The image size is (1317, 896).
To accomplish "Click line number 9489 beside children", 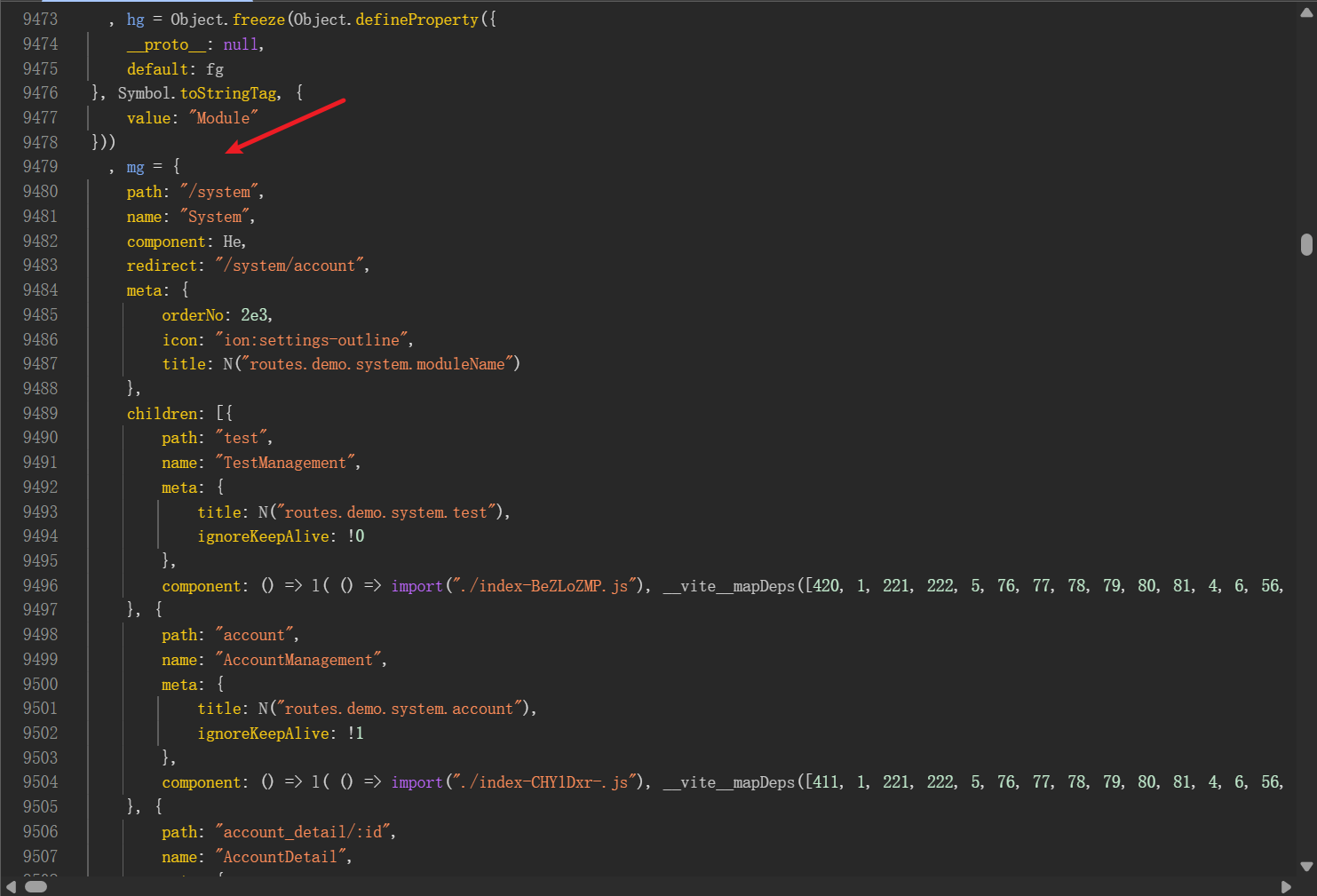I will [x=40, y=414].
